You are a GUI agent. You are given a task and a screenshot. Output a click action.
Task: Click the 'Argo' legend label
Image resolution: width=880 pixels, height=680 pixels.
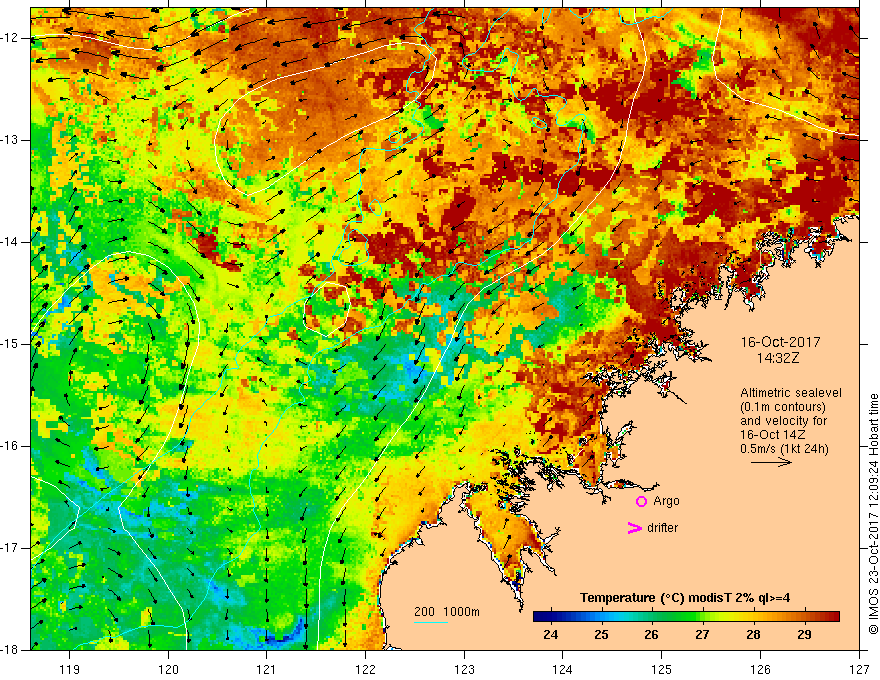pos(666,501)
